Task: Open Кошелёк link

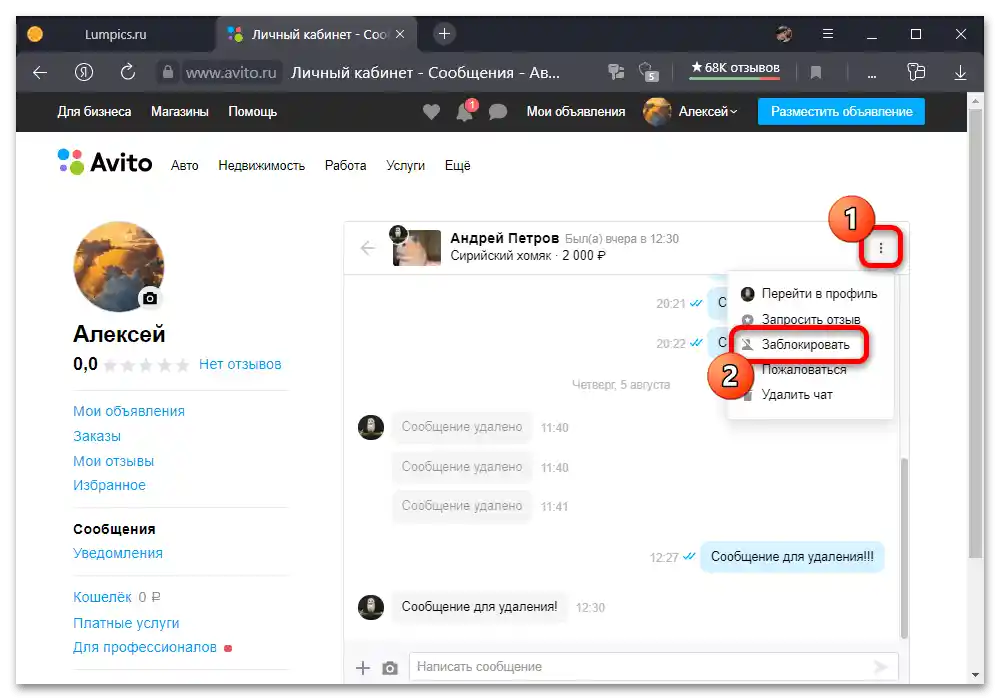Action: pyautogui.click(x=102, y=597)
